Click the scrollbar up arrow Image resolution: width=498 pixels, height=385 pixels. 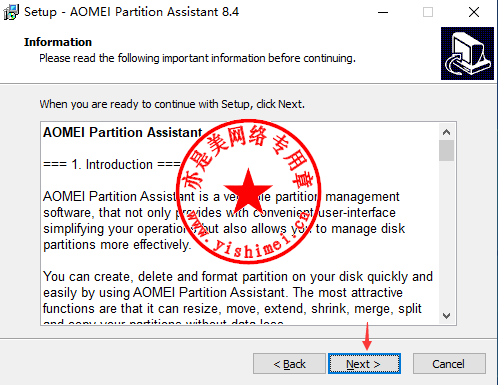(x=446, y=132)
